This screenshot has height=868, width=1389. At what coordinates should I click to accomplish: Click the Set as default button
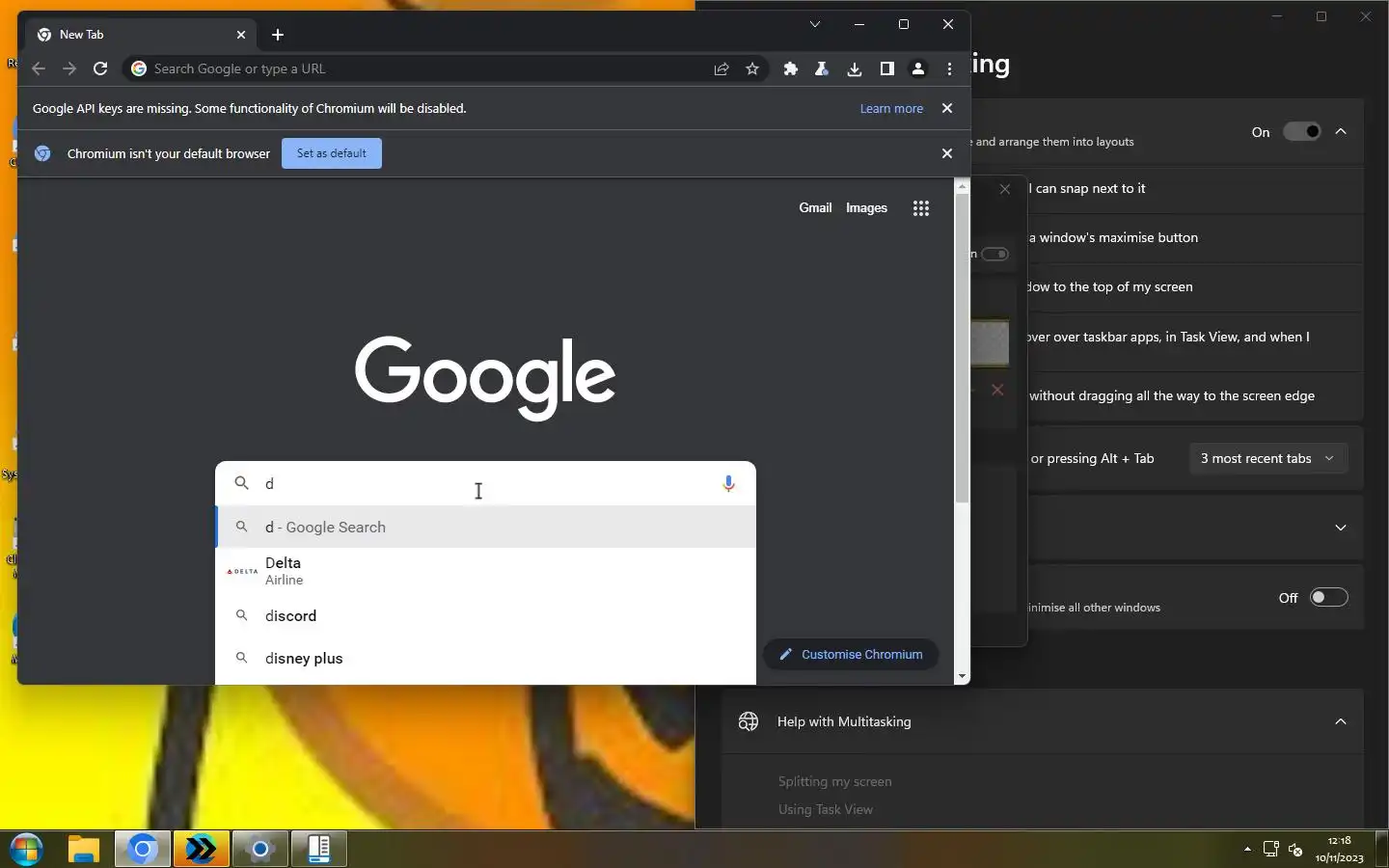pos(332,153)
